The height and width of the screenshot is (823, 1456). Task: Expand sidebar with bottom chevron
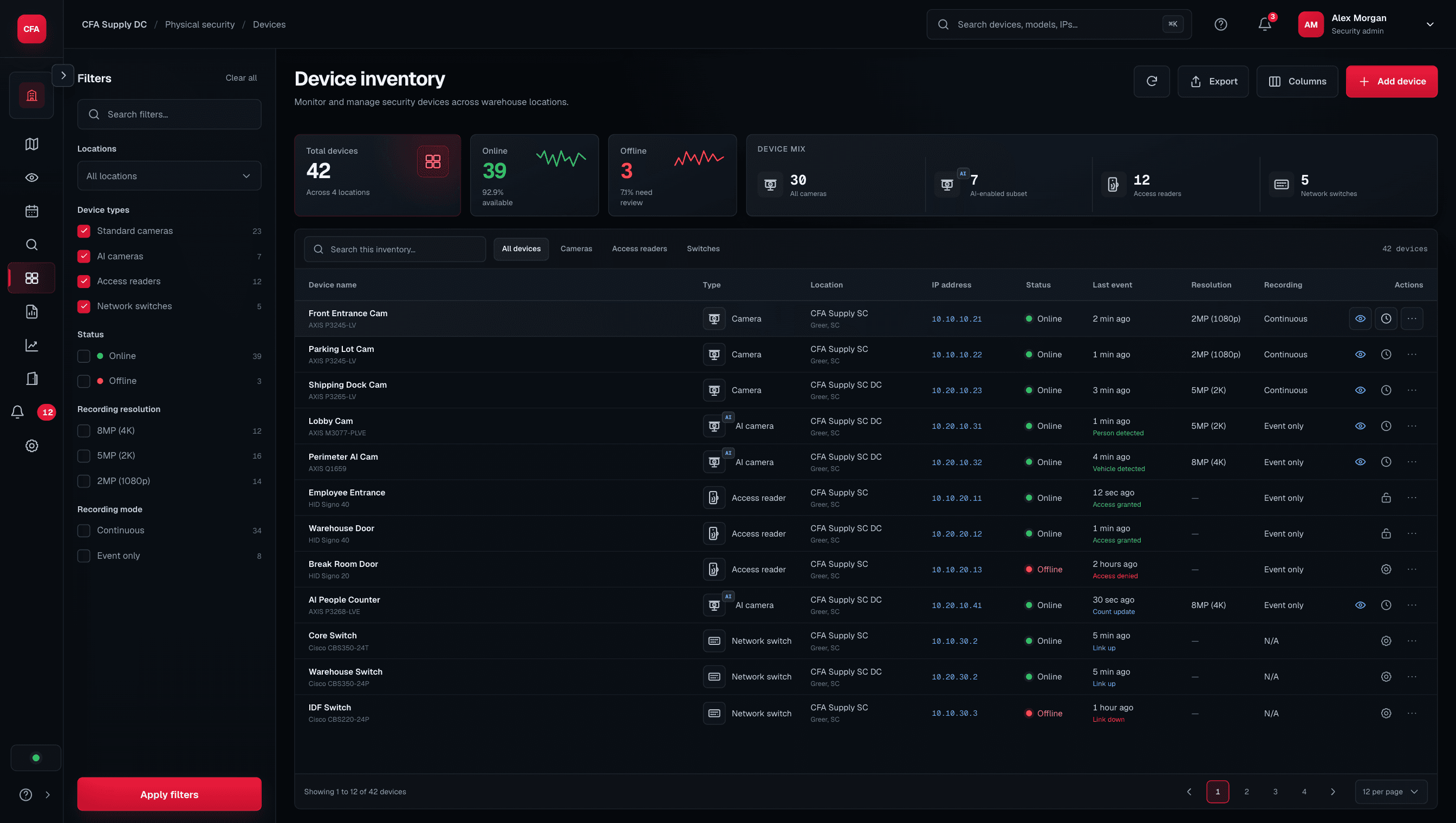[x=48, y=795]
